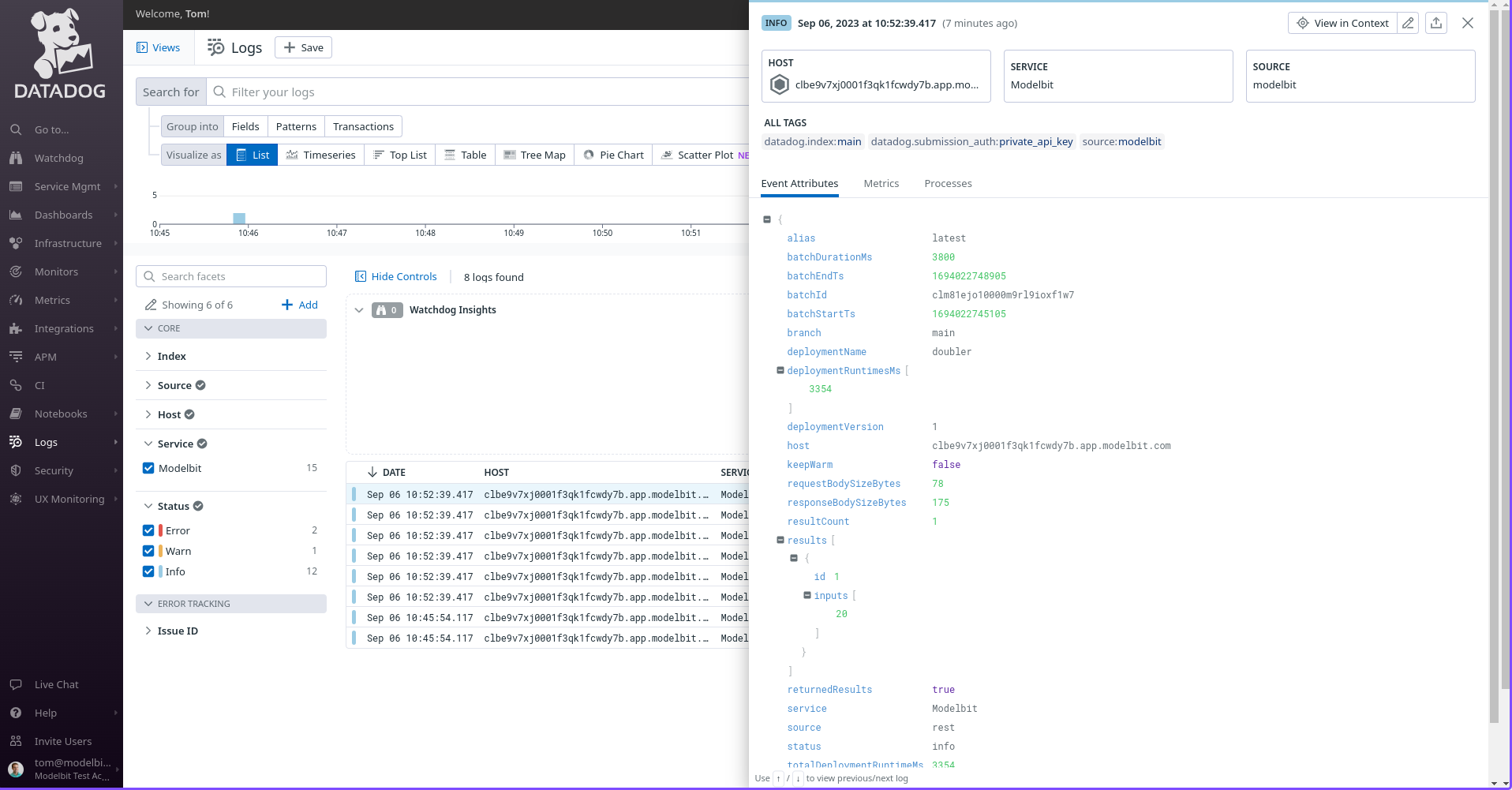Visualize as Timeseries
Image resolution: width=1512 pixels, height=790 pixels.
pyautogui.click(x=320, y=155)
